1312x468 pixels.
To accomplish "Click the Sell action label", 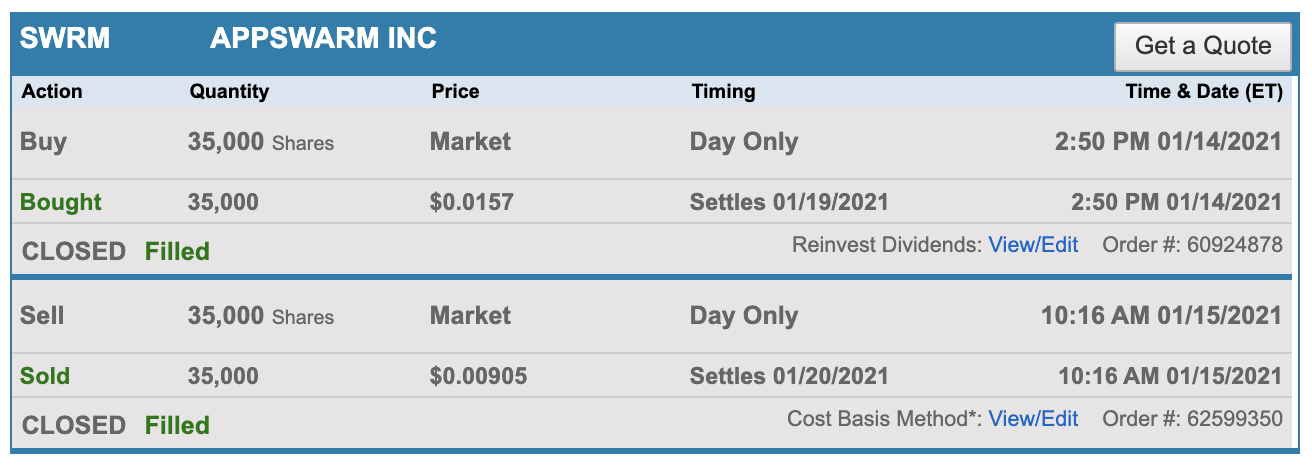I will pyautogui.click(x=42, y=315).
